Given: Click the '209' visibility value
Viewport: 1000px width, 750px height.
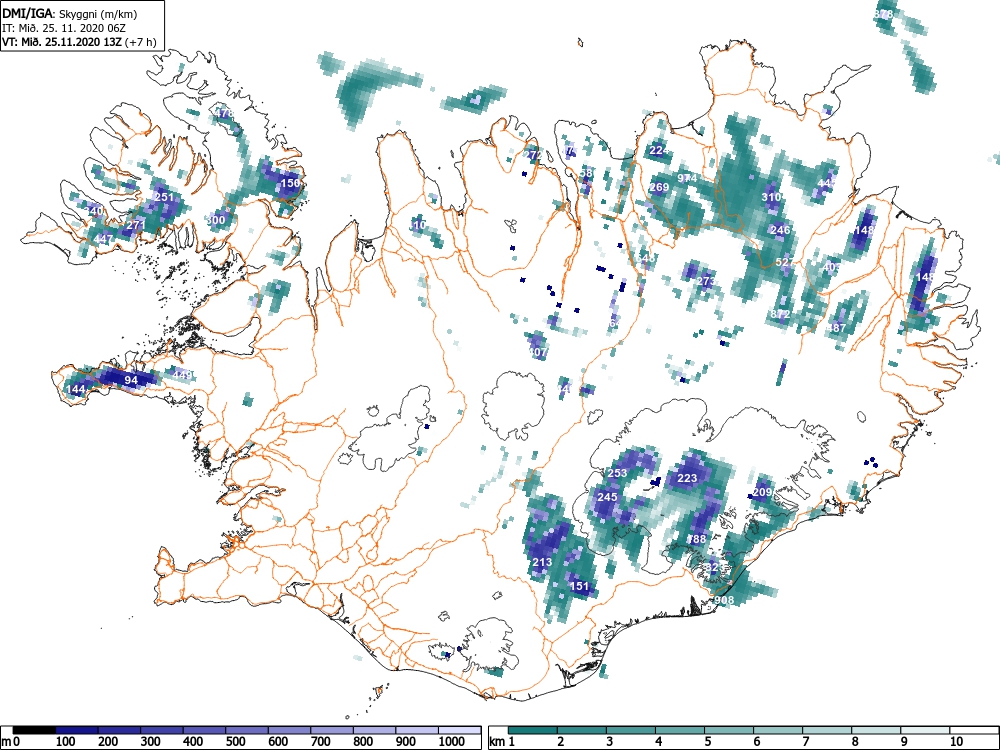Looking at the screenshot, I should pos(762,492).
